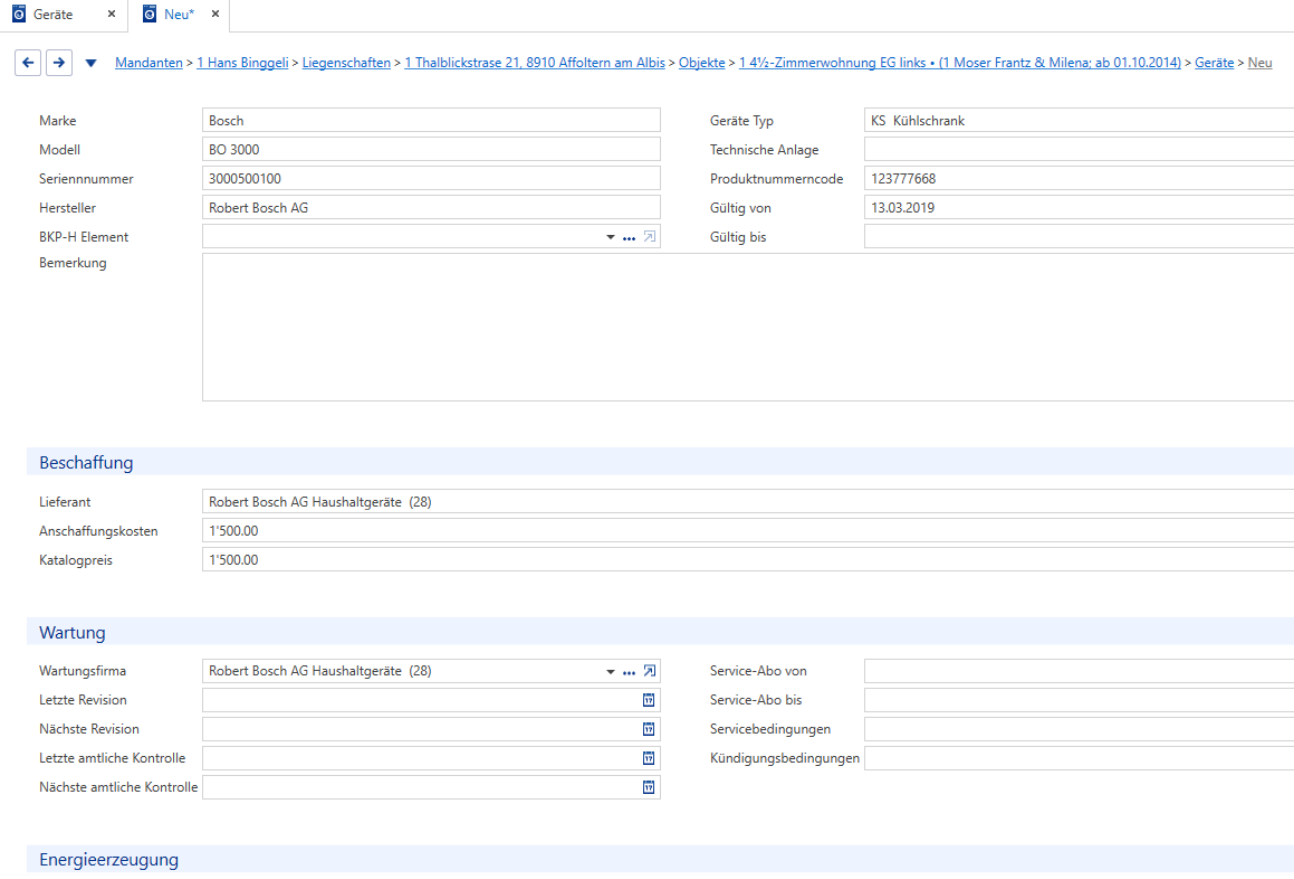Close the Neu* tab
This screenshot has height=879, width=1294.
coord(215,14)
